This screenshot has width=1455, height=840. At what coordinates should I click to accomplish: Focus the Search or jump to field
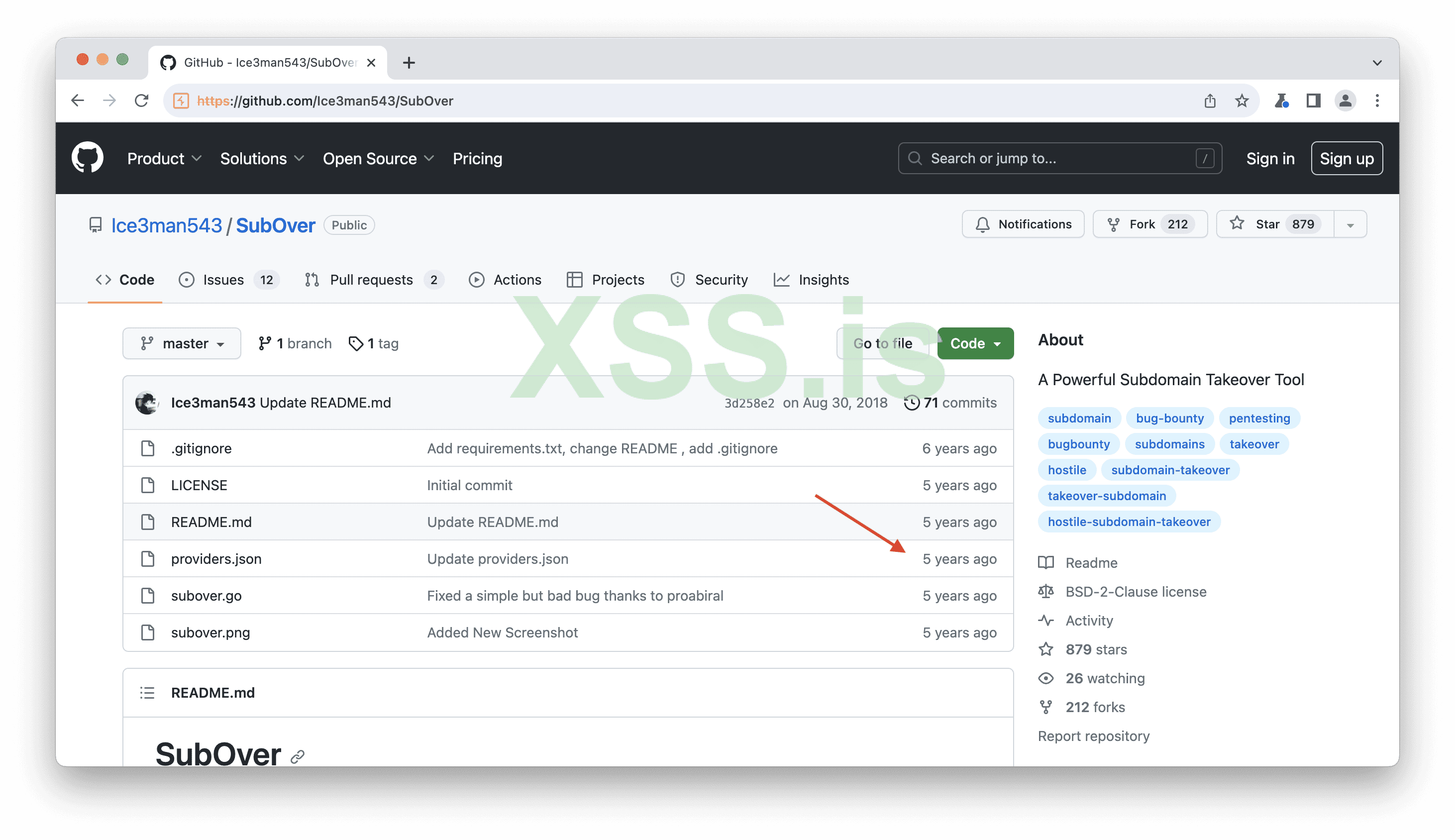(1059, 159)
